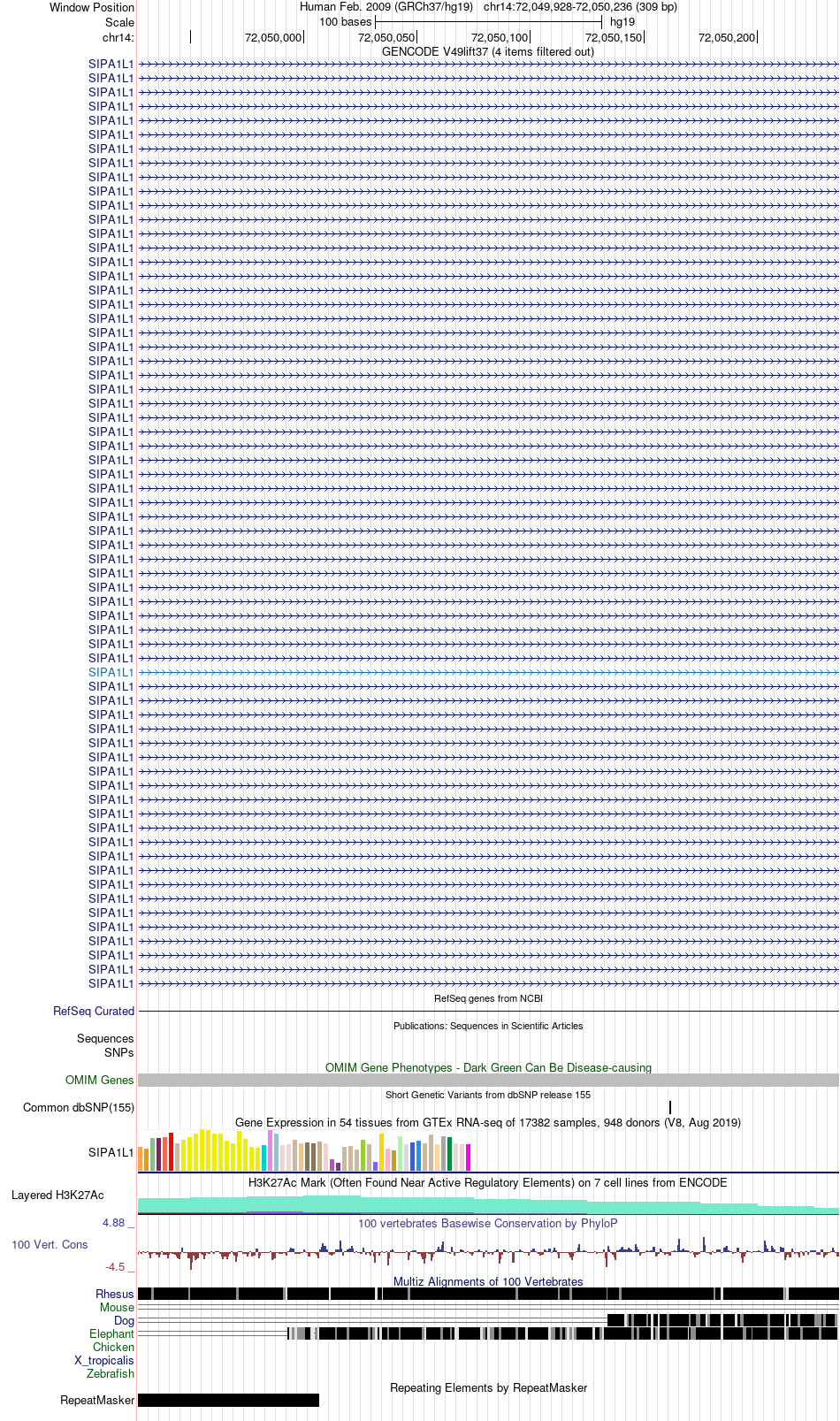Click 'Multiz Alignments of 100 Vertebrates' title
The height and width of the screenshot is (1421, 840).
coord(488,1281)
